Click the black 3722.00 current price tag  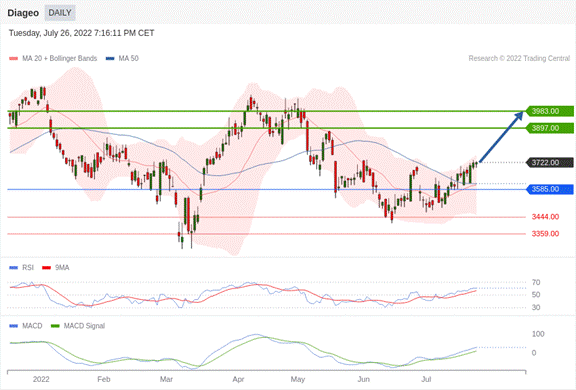[550, 163]
